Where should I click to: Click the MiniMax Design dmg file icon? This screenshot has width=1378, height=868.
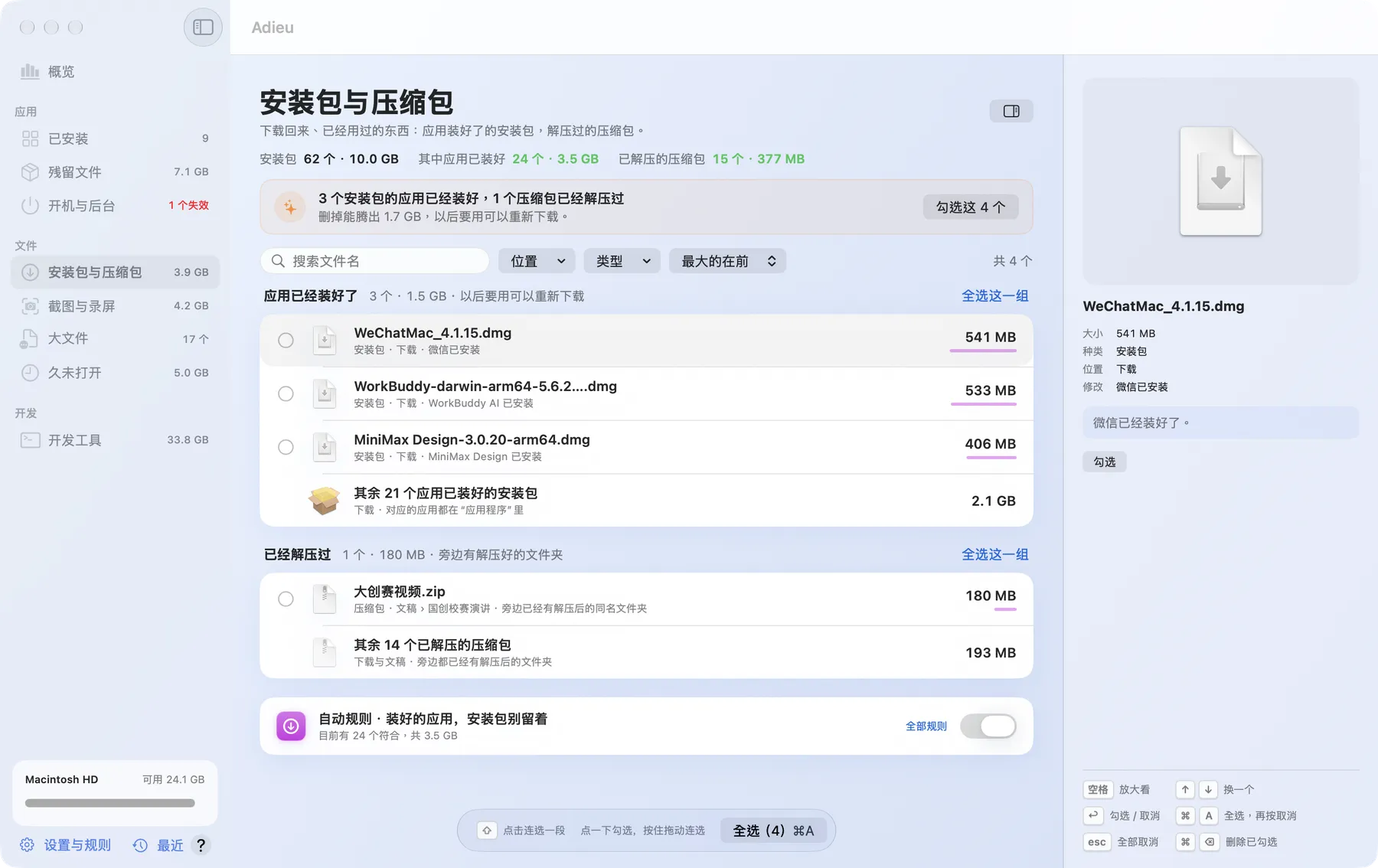325,447
